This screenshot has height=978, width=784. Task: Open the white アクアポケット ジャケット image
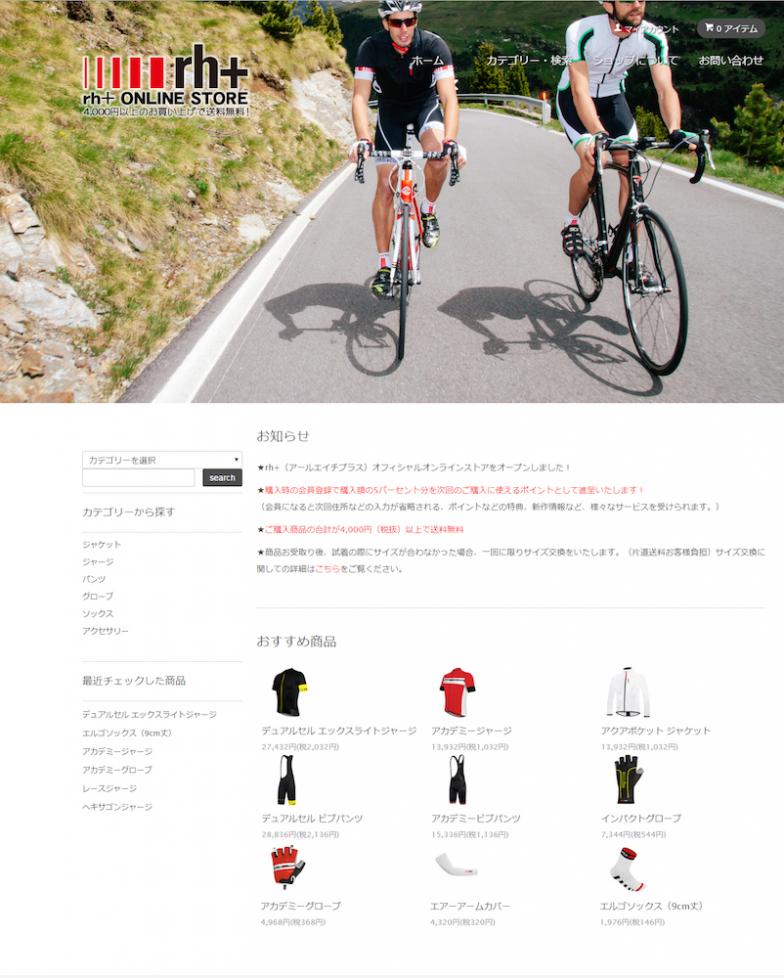click(x=628, y=692)
